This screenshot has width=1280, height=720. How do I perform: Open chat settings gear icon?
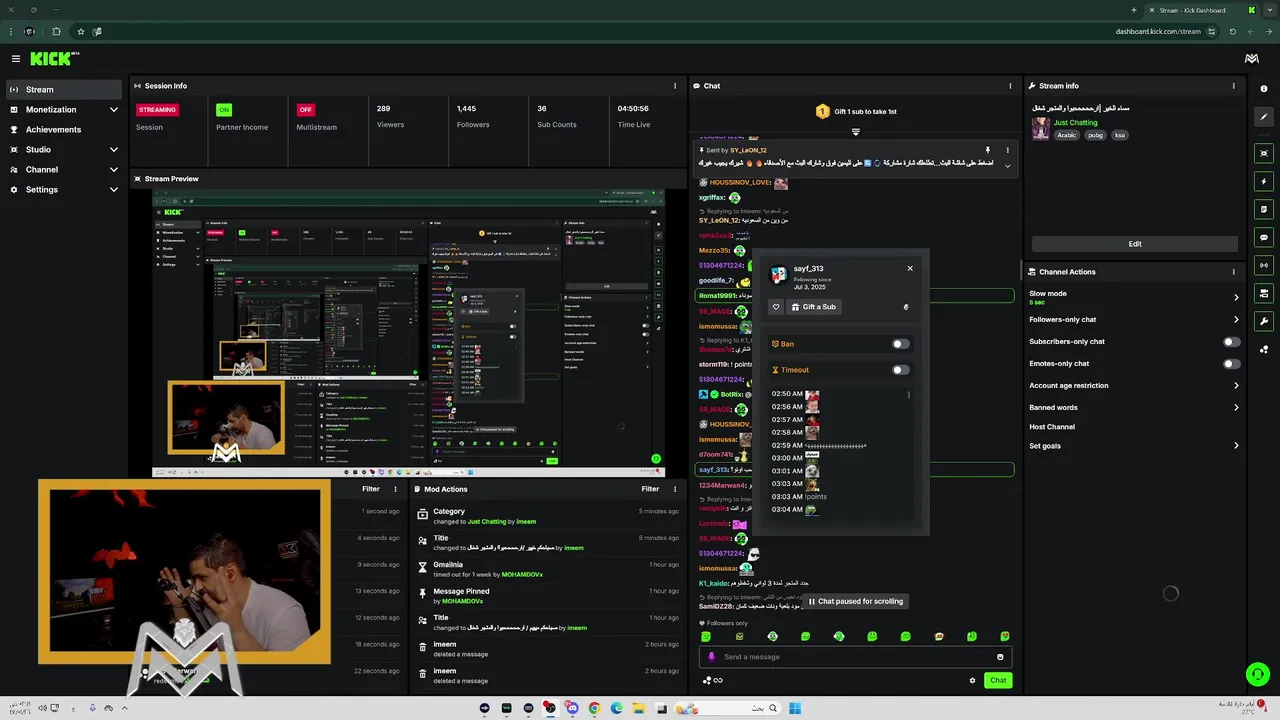click(x=972, y=680)
